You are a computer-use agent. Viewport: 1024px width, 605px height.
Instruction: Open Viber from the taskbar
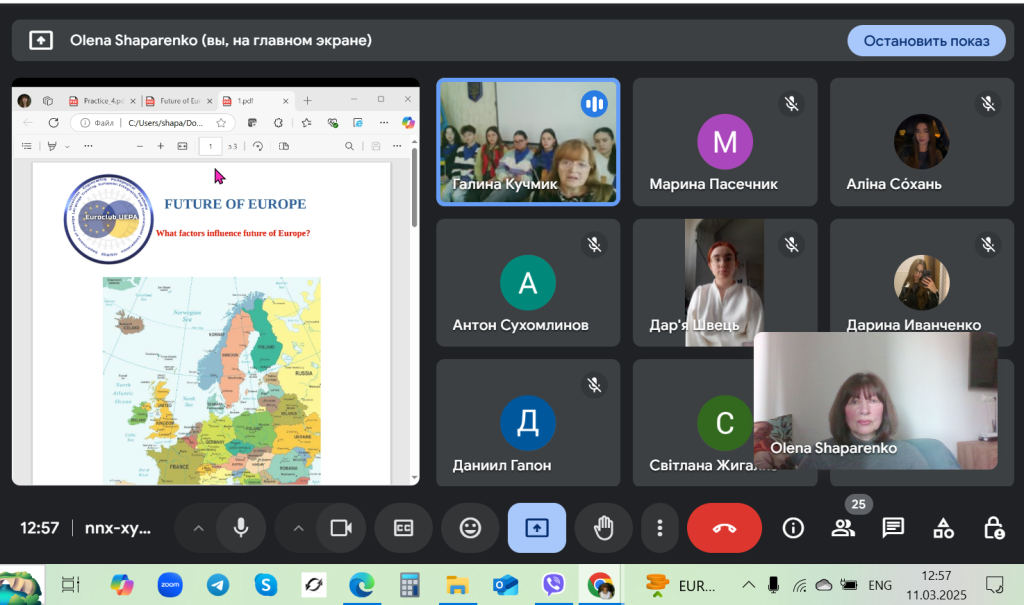pyautogui.click(x=553, y=585)
